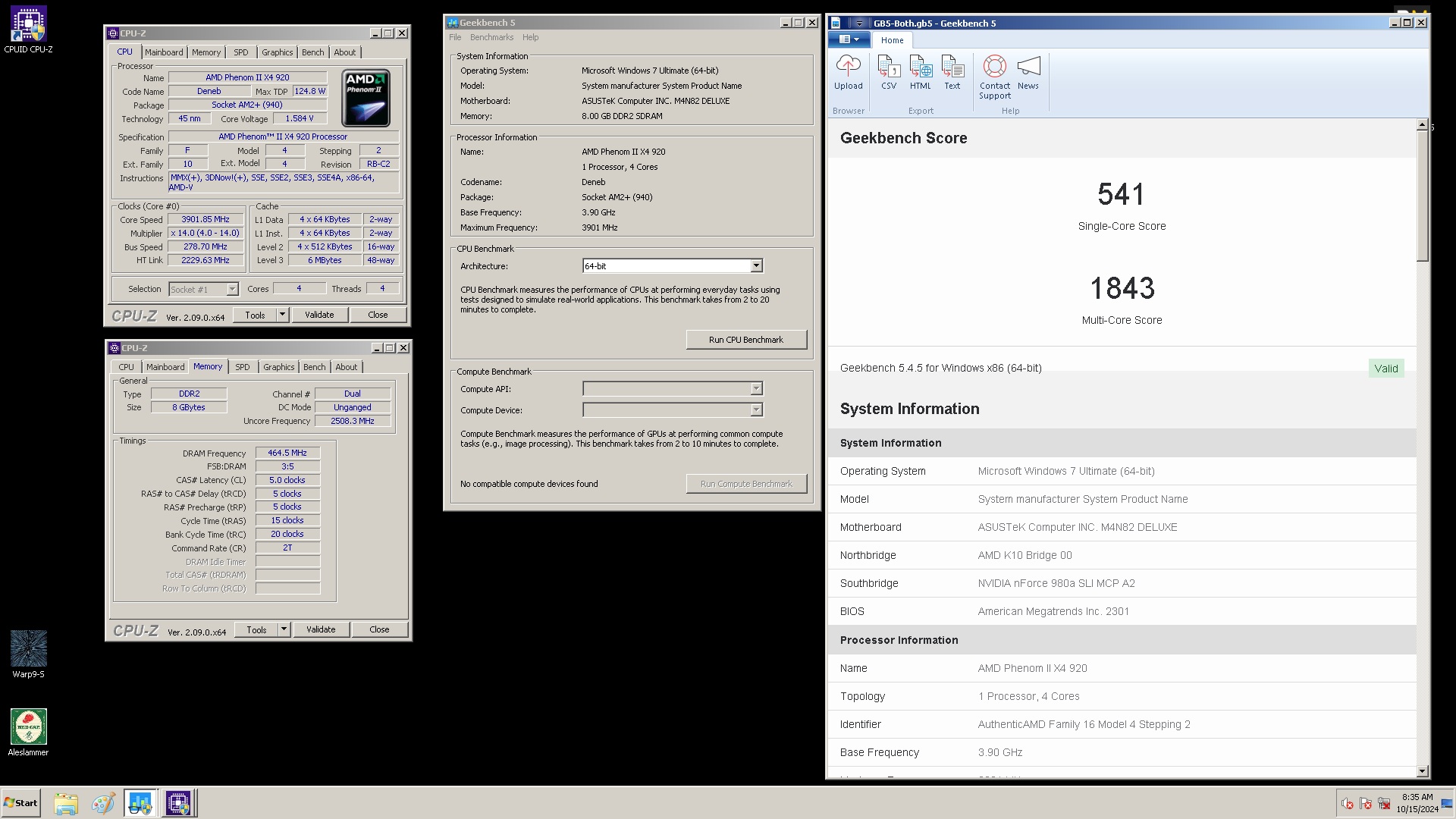Open file explorer from the taskbar
This screenshot has width=1456, height=819.
(x=66, y=803)
